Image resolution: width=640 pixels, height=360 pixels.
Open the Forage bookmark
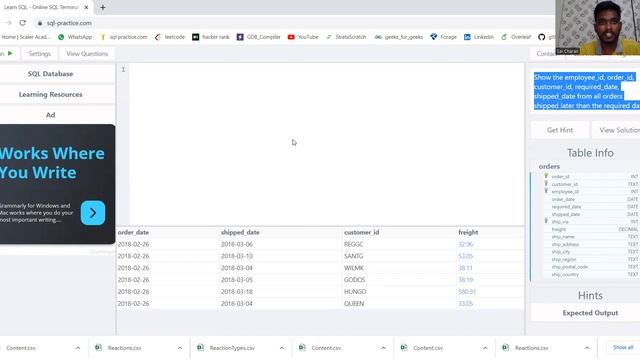pos(443,37)
